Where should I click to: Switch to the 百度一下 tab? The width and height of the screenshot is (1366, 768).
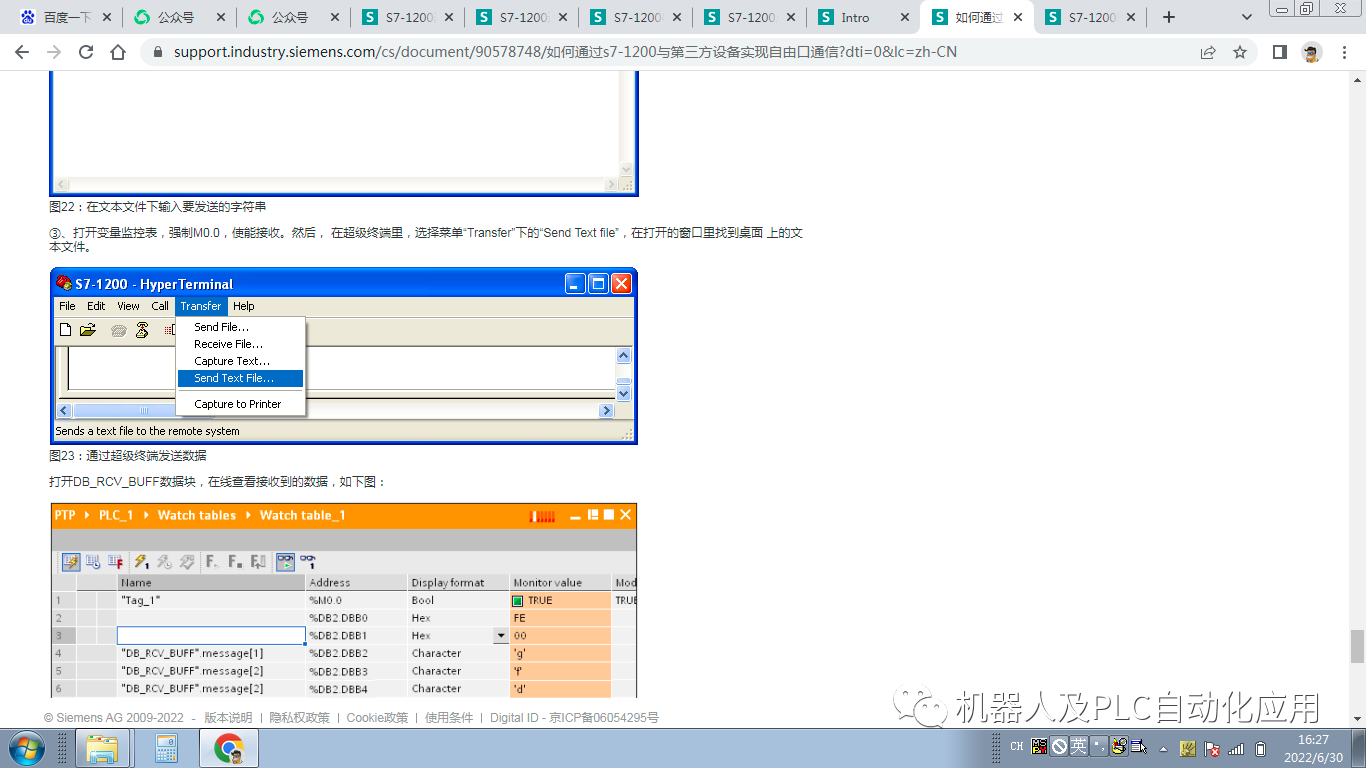65,17
